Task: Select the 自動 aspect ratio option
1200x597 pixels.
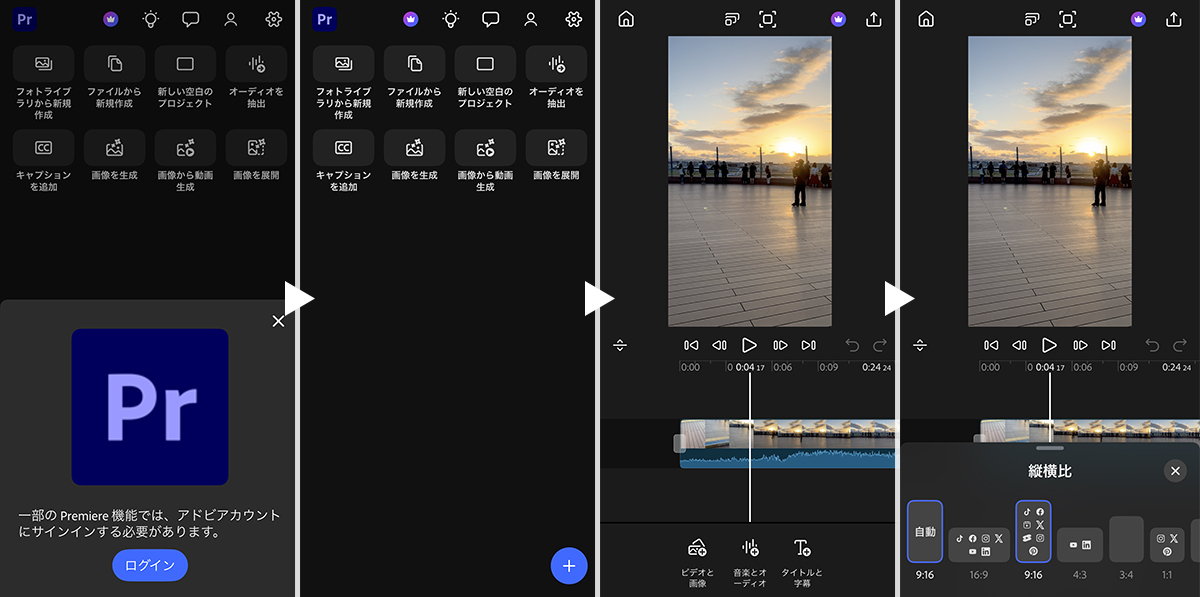Action: (x=925, y=532)
